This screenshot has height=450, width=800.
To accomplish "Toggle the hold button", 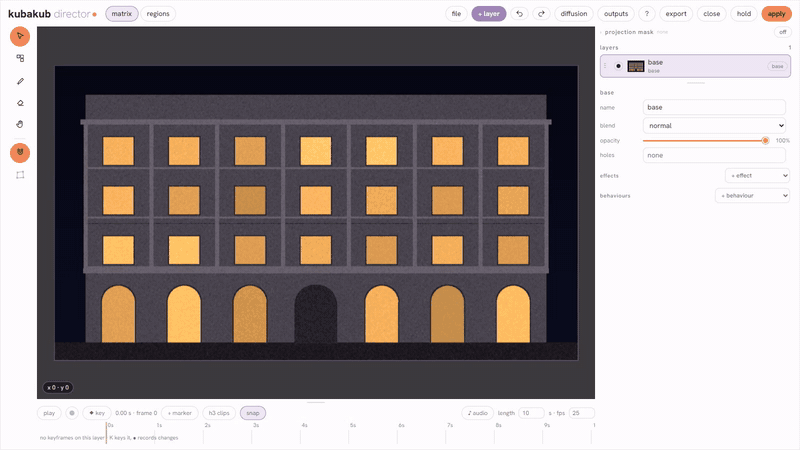I will point(743,14).
